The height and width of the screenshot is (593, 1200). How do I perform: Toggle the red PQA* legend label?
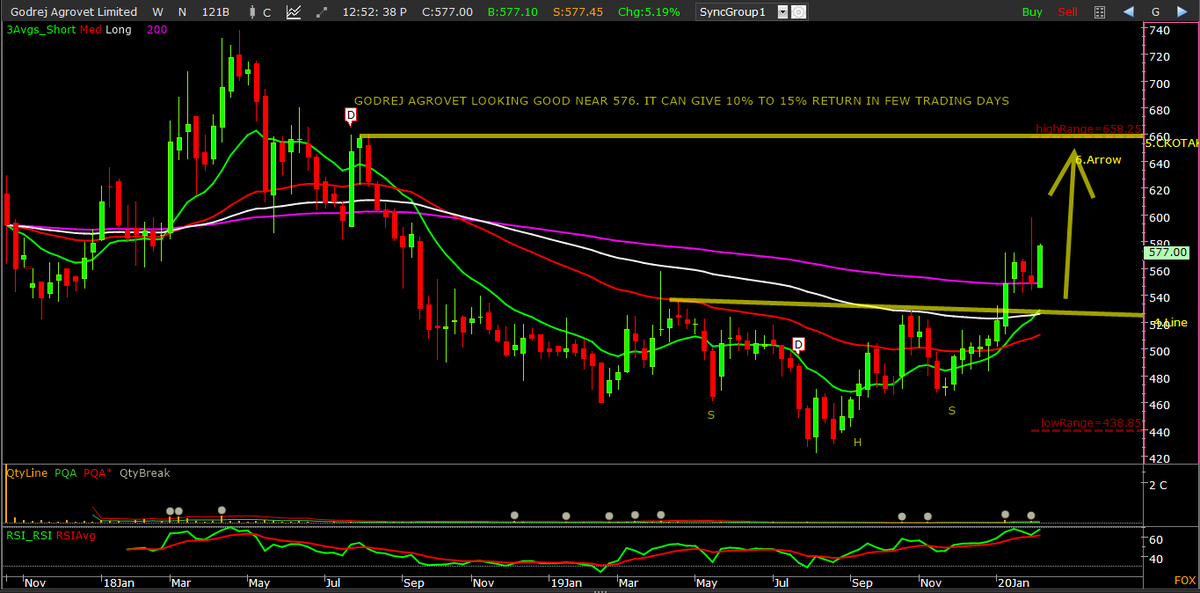click(97, 472)
